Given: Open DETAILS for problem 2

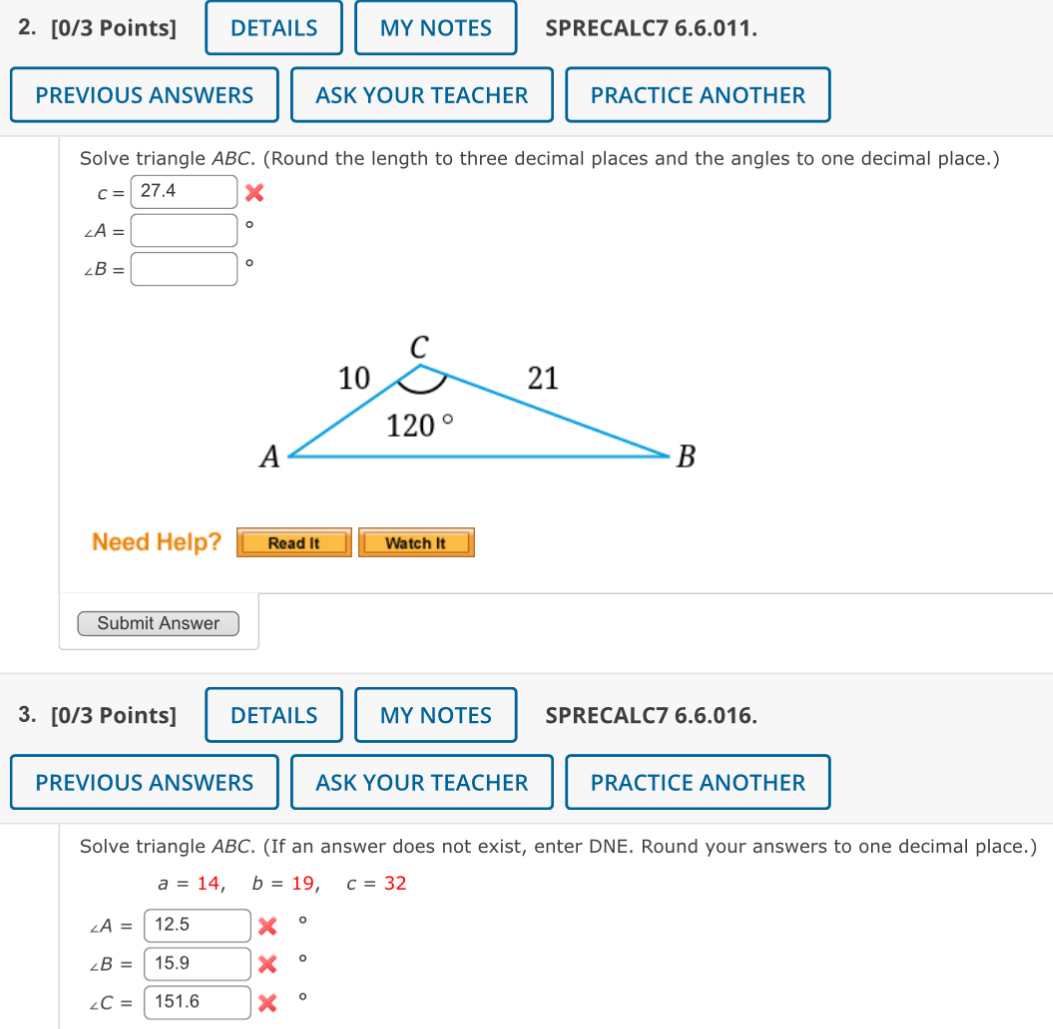Looking at the screenshot, I should [x=273, y=27].
